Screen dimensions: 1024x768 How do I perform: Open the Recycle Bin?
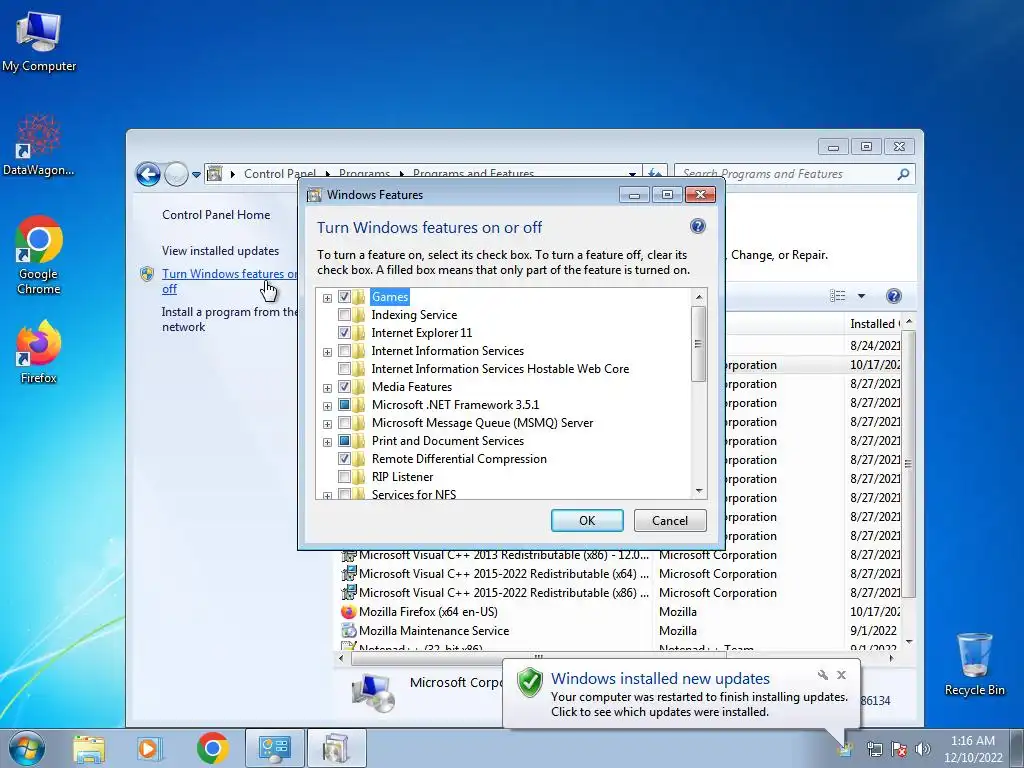click(974, 664)
